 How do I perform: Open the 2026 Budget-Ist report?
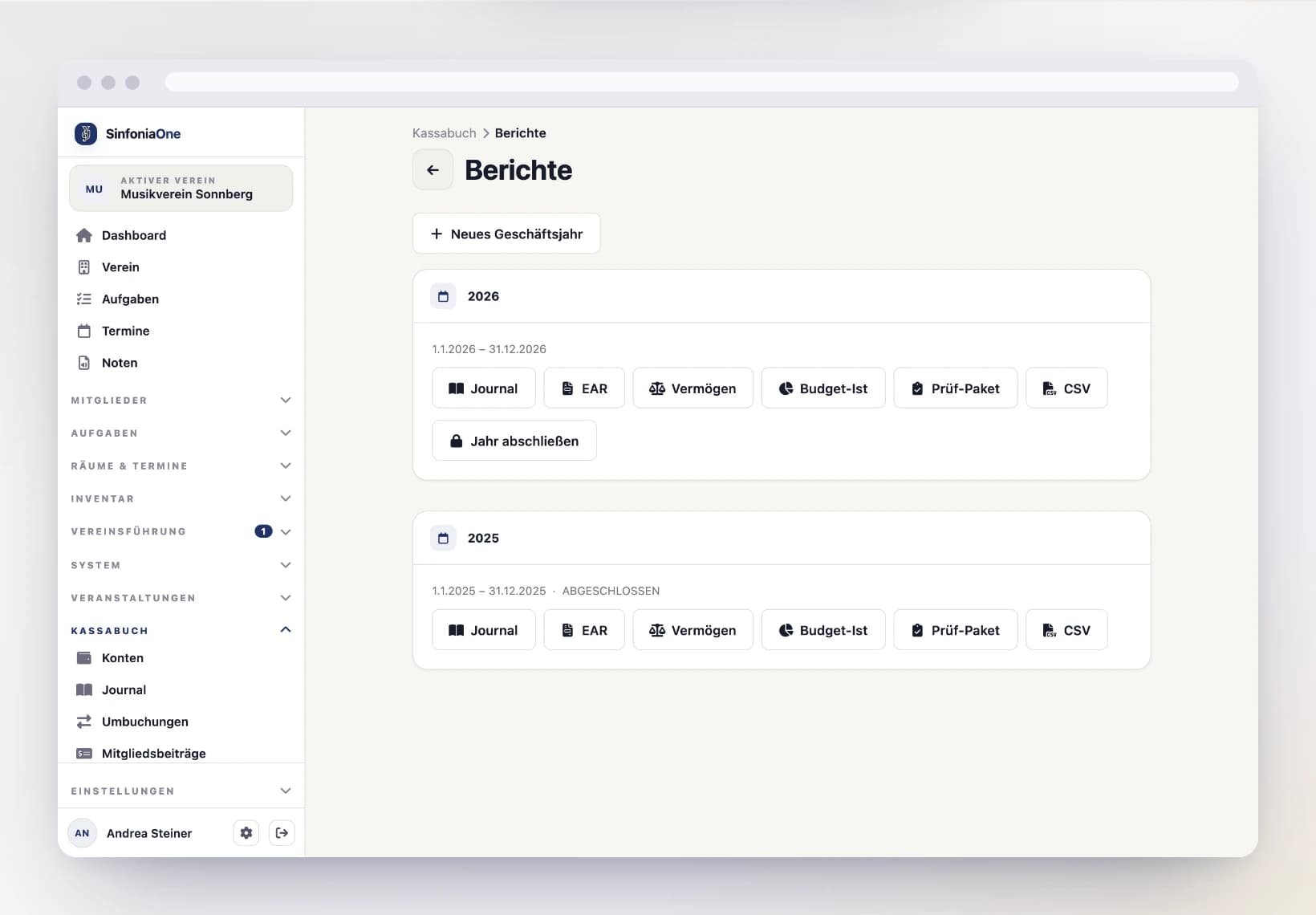pos(823,388)
